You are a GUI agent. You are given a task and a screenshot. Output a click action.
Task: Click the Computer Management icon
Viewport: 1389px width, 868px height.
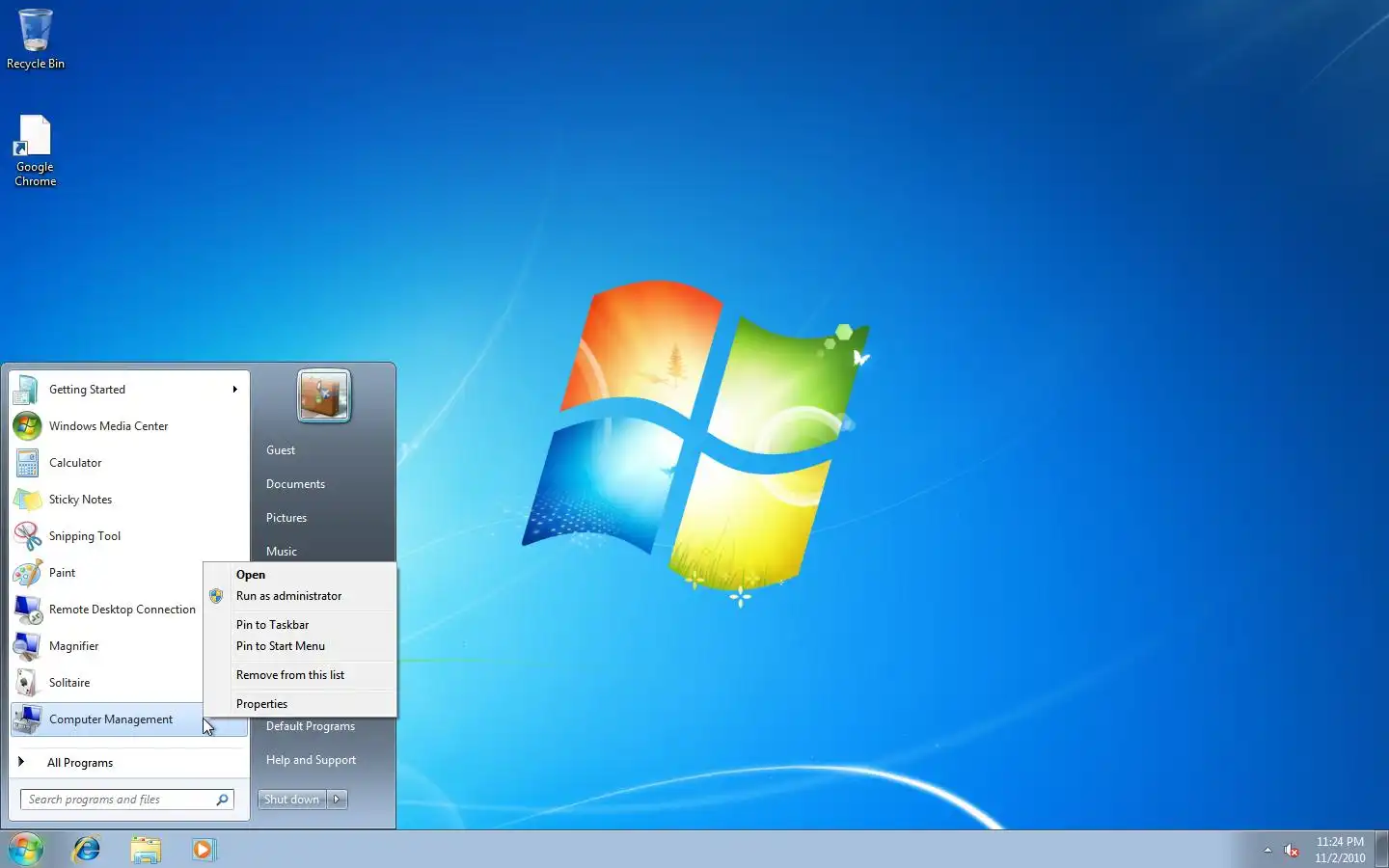(27, 719)
